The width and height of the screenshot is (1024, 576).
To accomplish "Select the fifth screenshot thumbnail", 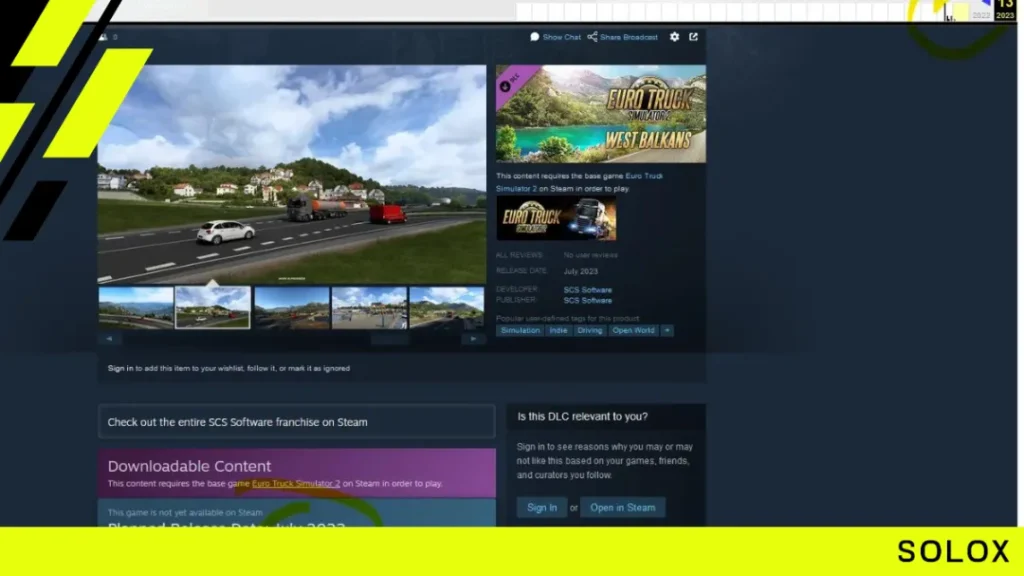I will click(447, 308).
